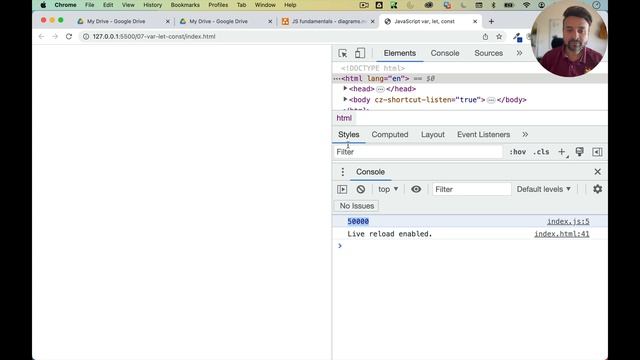Go forward in browser history
Screen dimensions: 640x360
click(x=55, y=36)
